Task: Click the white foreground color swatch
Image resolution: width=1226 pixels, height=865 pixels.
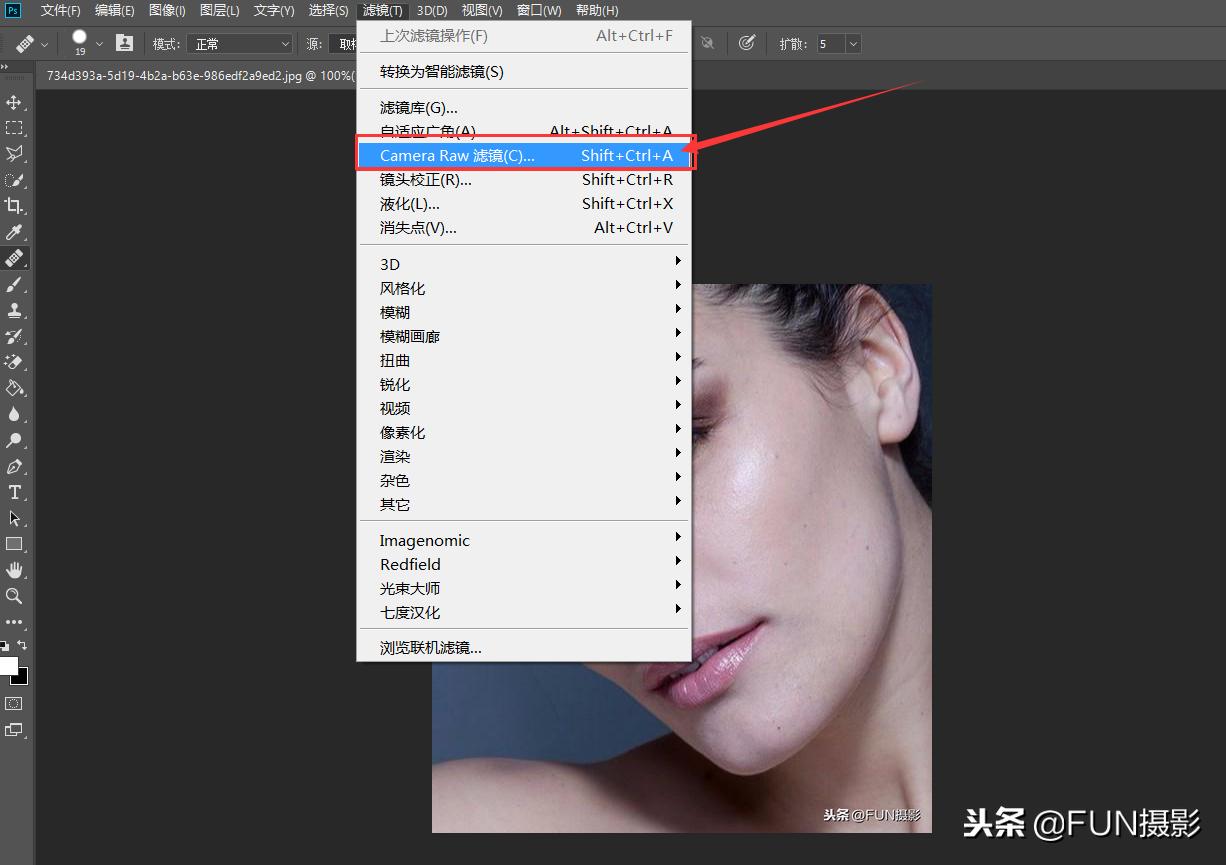Action: tap(8, 666)
